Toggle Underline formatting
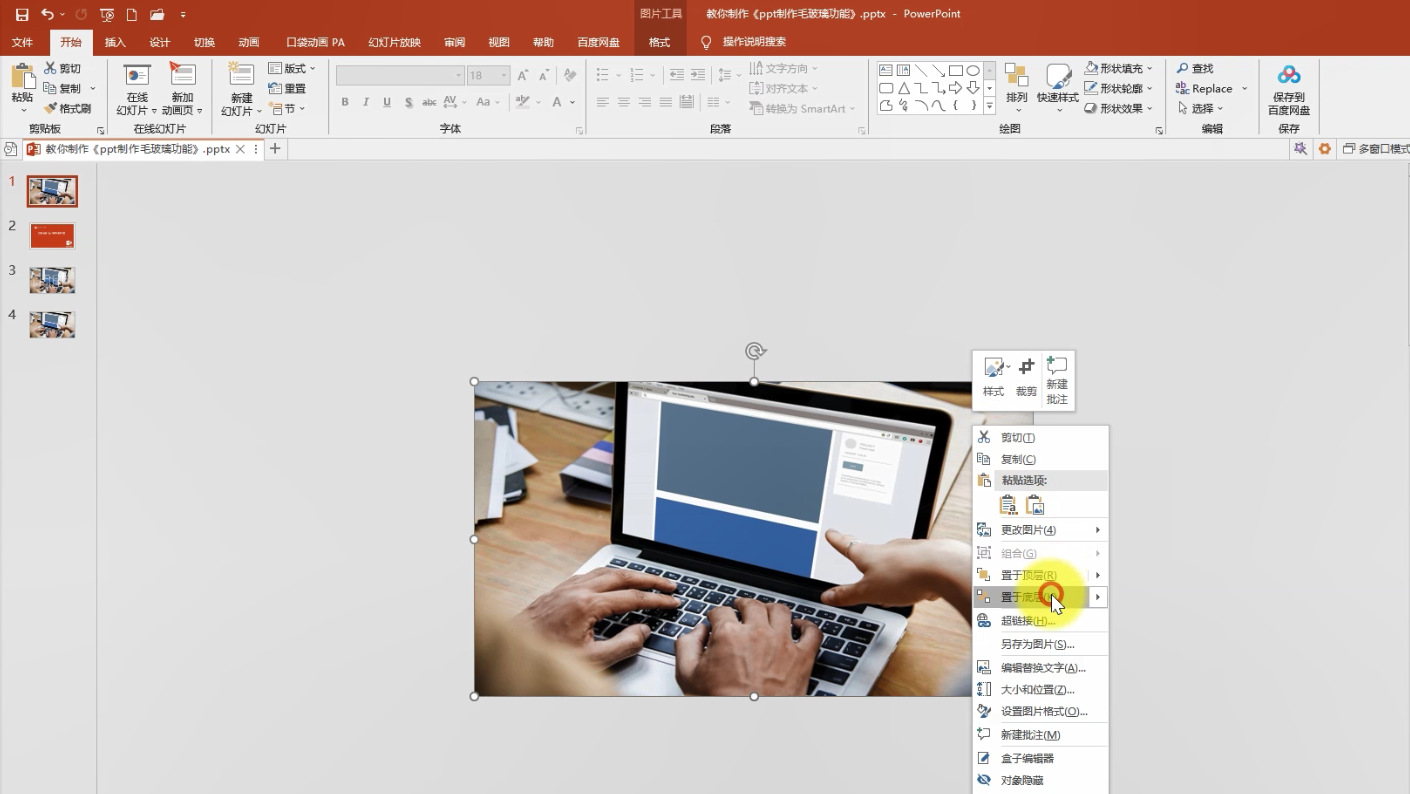 pos(387,102)
